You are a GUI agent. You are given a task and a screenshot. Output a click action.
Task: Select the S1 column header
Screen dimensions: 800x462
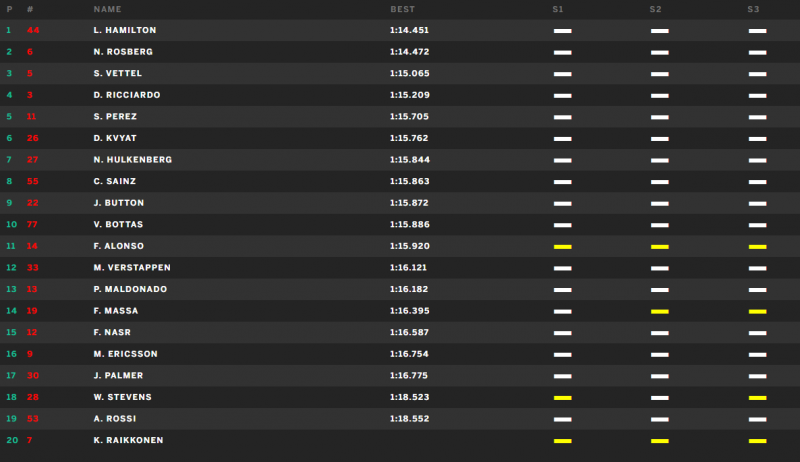click(558, 9)
